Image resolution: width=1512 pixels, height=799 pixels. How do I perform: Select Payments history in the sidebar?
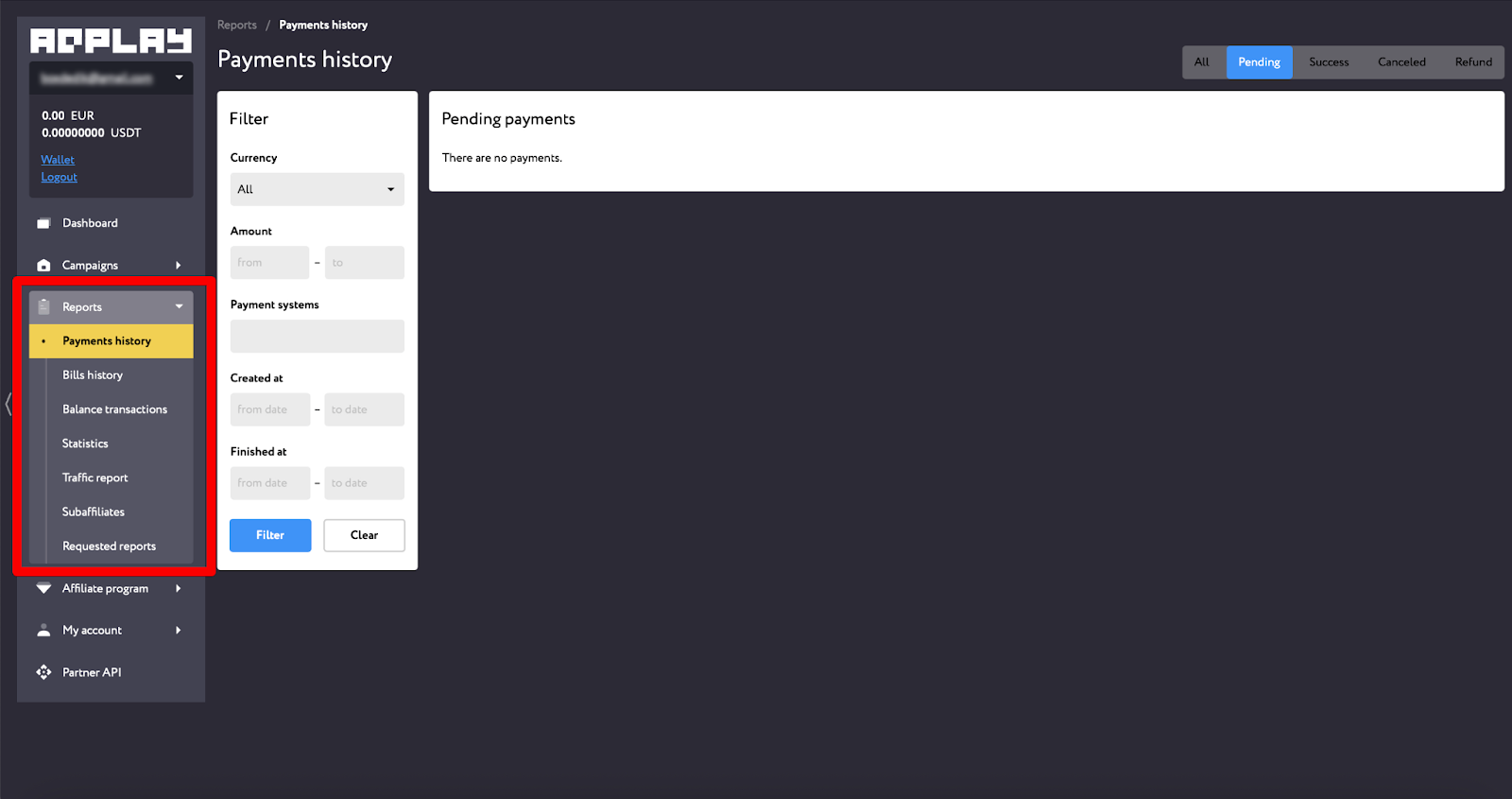point(112,341)
